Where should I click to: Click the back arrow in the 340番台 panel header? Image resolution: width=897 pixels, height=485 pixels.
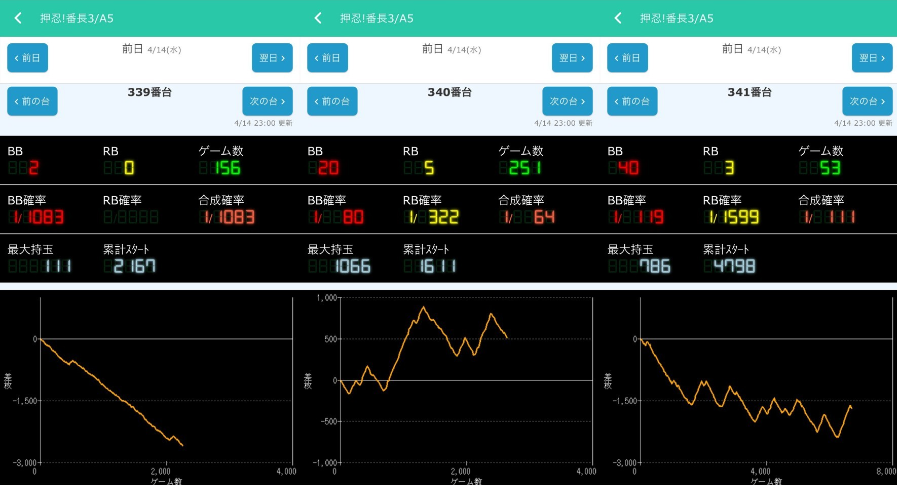click(318, 18)
